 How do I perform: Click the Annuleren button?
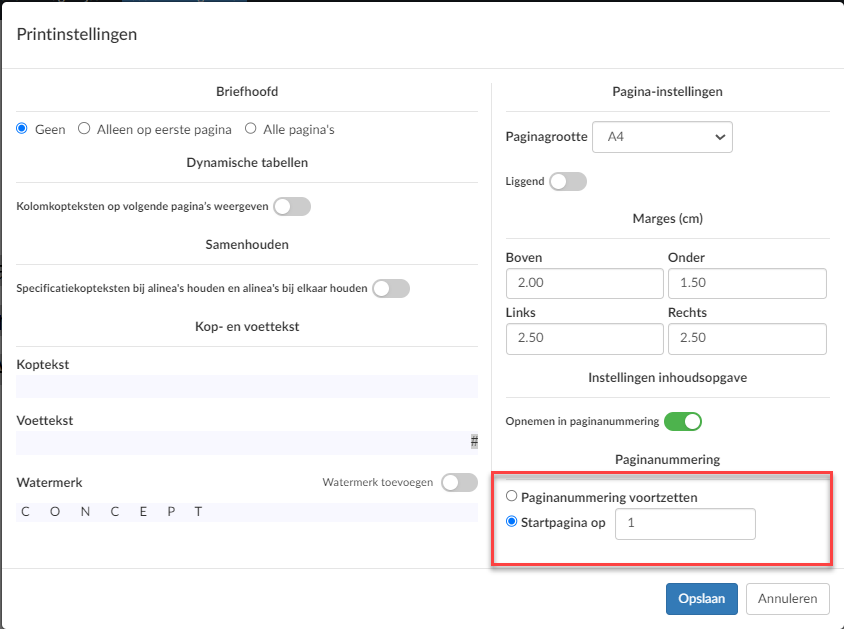click(787, 599)
